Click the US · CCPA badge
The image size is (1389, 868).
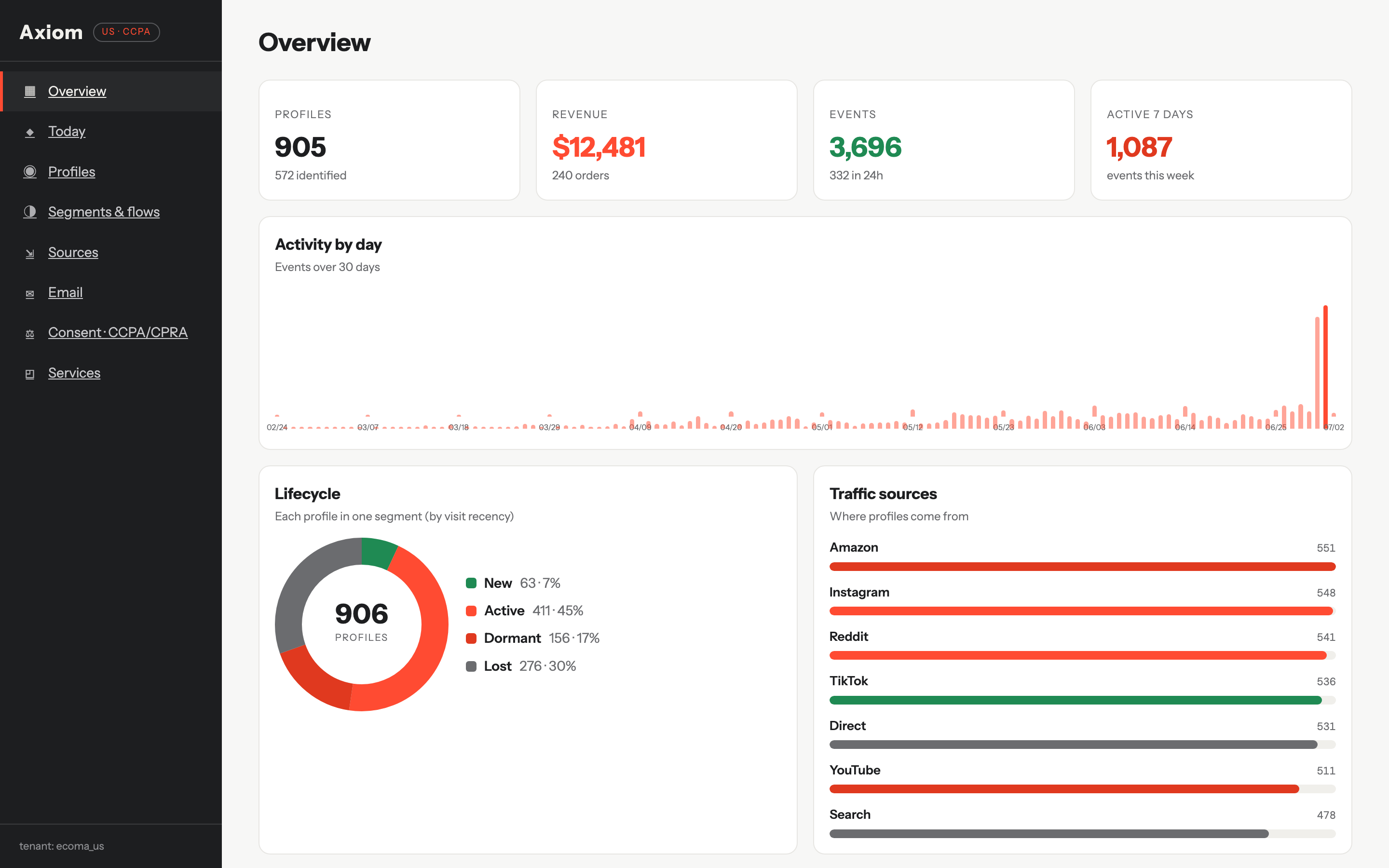[x=126, y=31]
